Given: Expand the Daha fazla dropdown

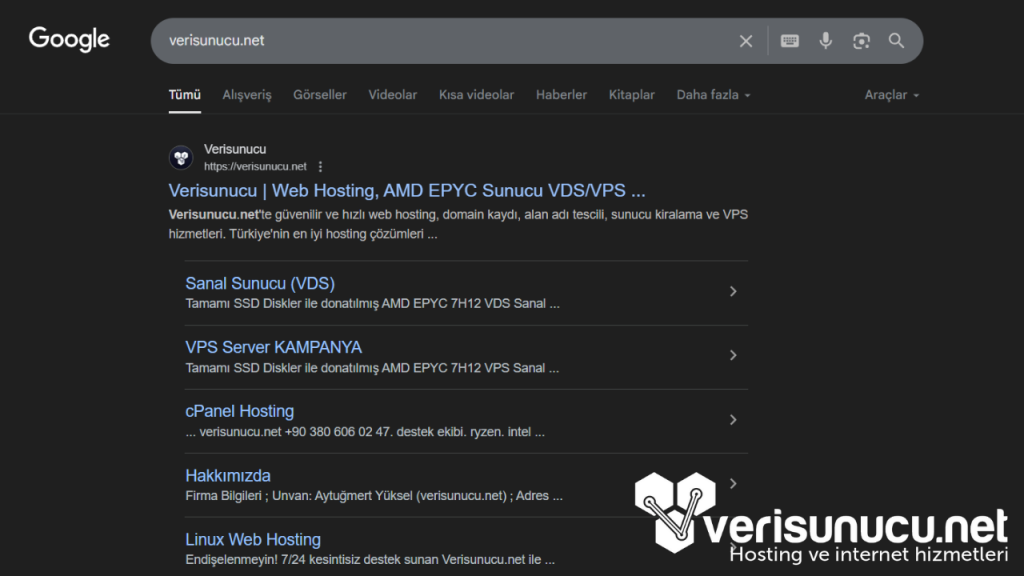Looking at the screenshot, I should coord(713,95).
